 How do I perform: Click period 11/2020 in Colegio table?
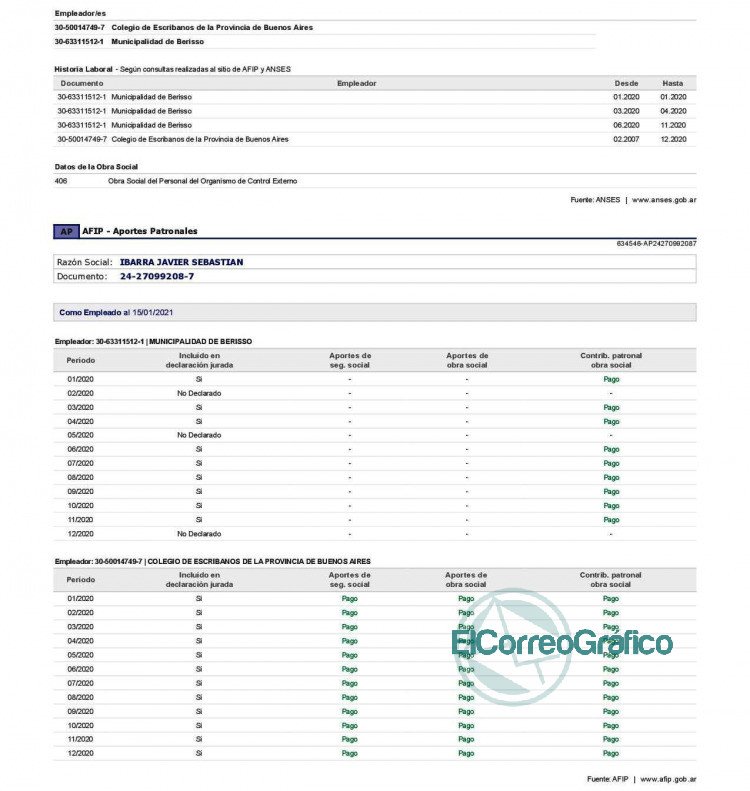click(x=81, y=740)
